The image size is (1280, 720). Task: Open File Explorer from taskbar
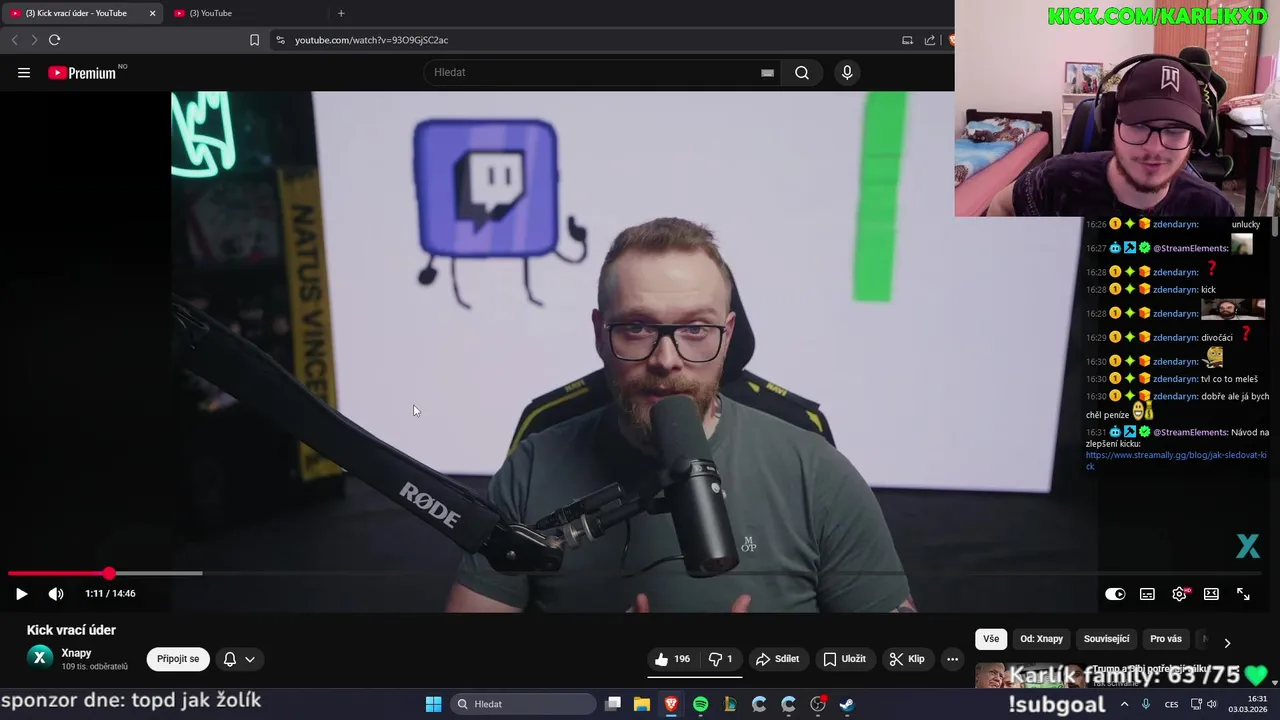point(642,704)
